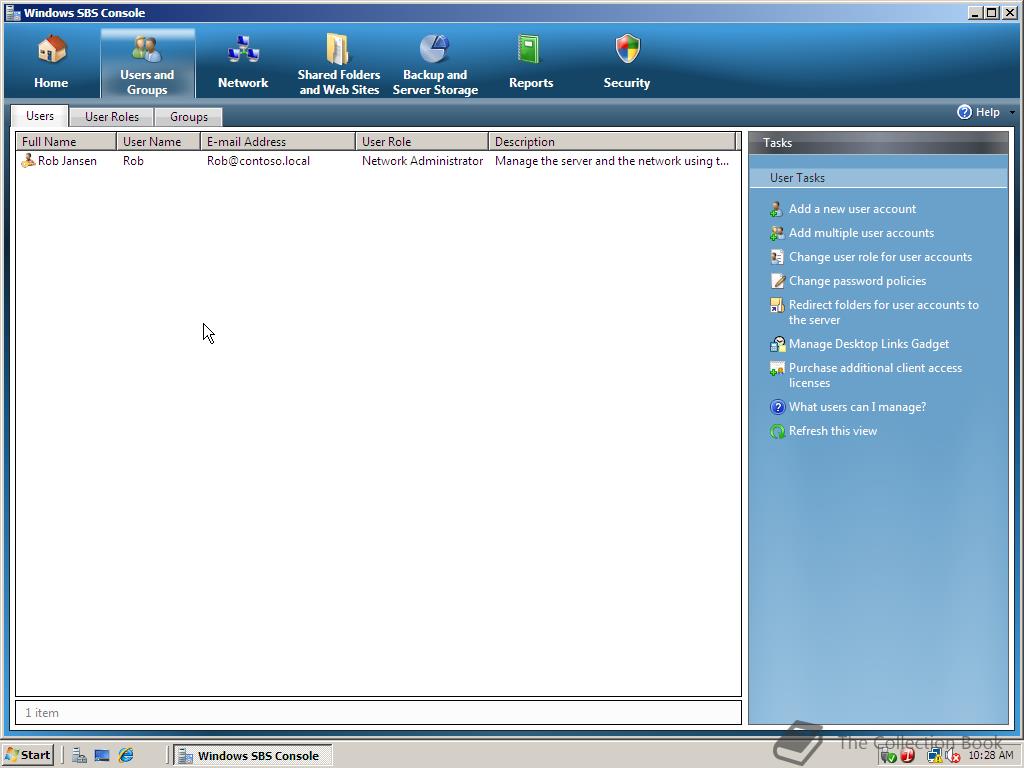The image size is (1024, 768).
Task: Switch to the Groups tab
Action: [189, 116]
